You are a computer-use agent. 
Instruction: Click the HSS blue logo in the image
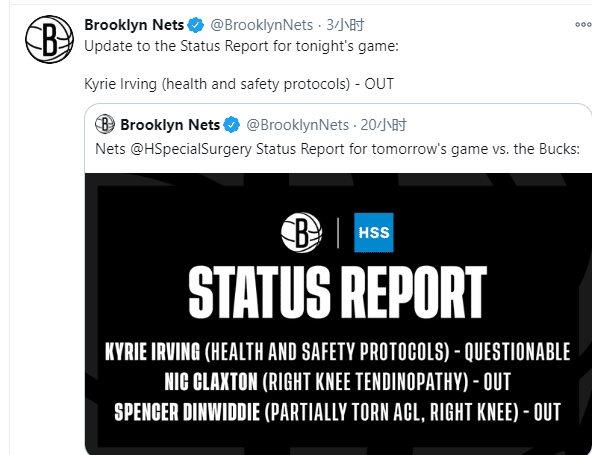click(x=374, y=233)
